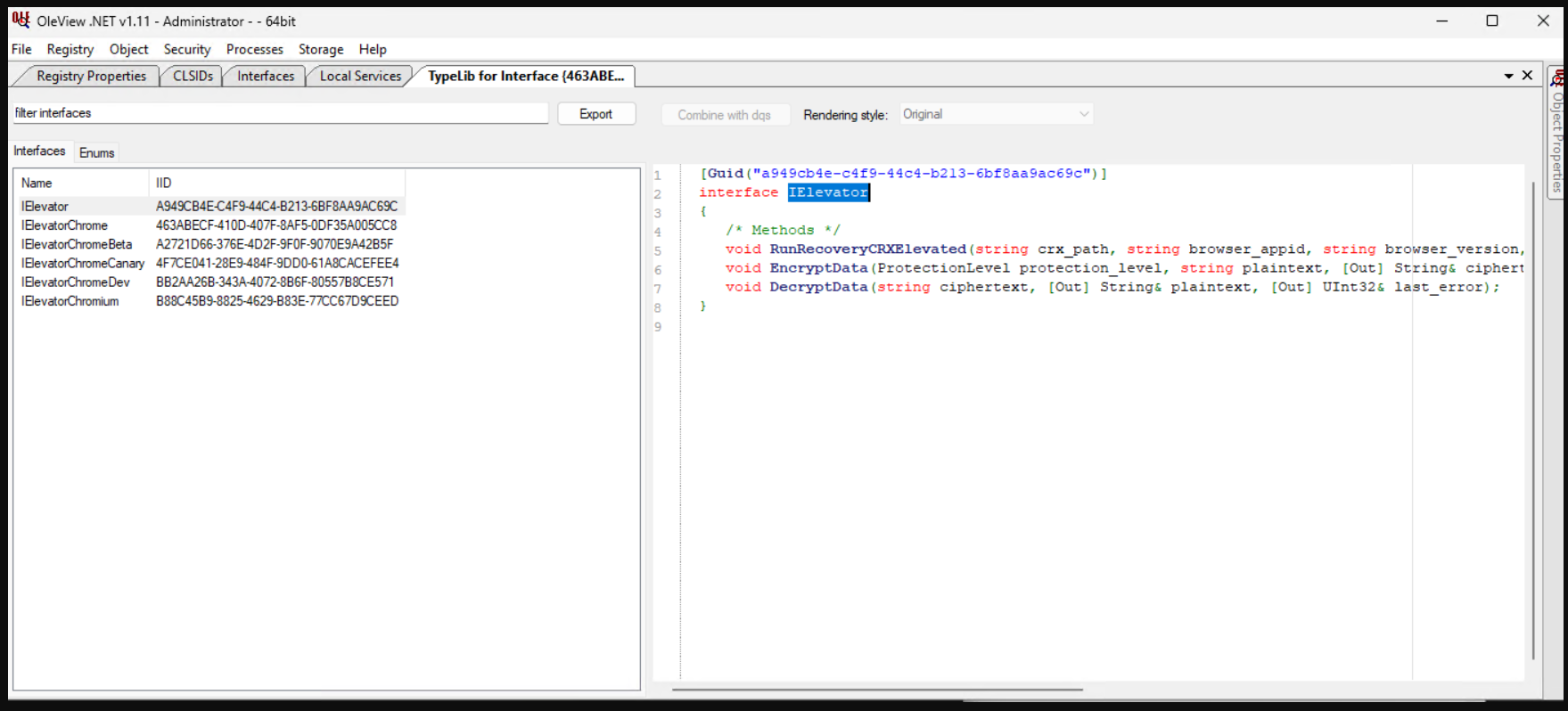
Task: Open the Rendering style combo box
Action: tap(995, 114)
